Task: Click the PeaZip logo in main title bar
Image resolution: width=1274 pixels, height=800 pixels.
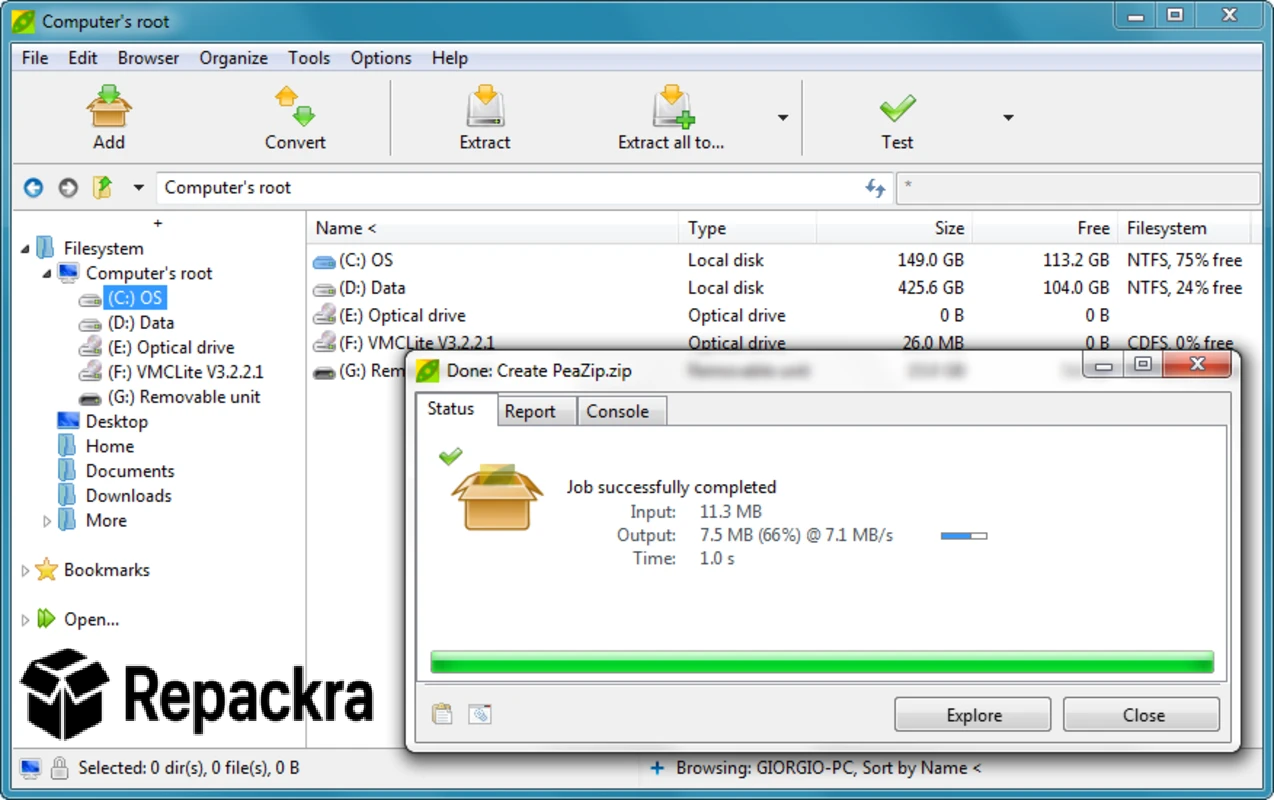Action: click(23, 21)
